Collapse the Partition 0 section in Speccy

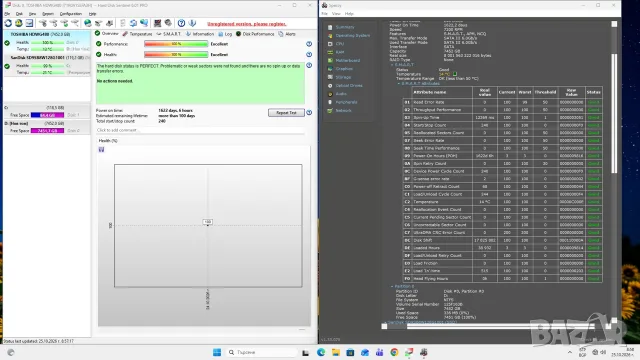coord(392,287)
